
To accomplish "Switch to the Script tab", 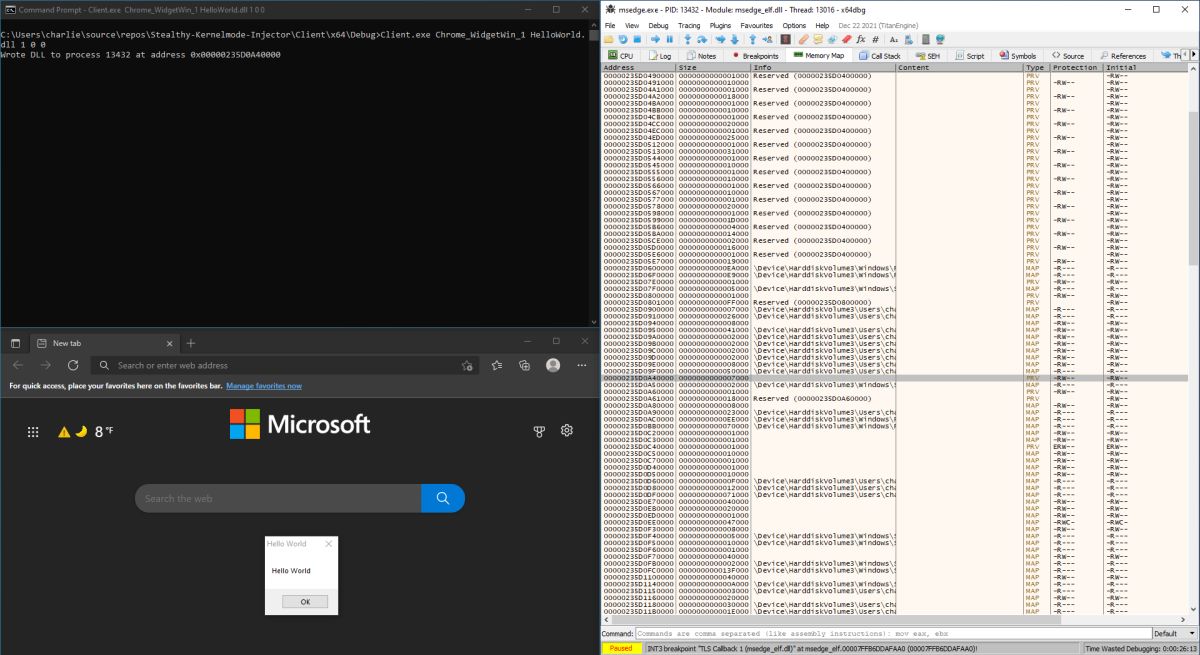I will click(970, 56).
